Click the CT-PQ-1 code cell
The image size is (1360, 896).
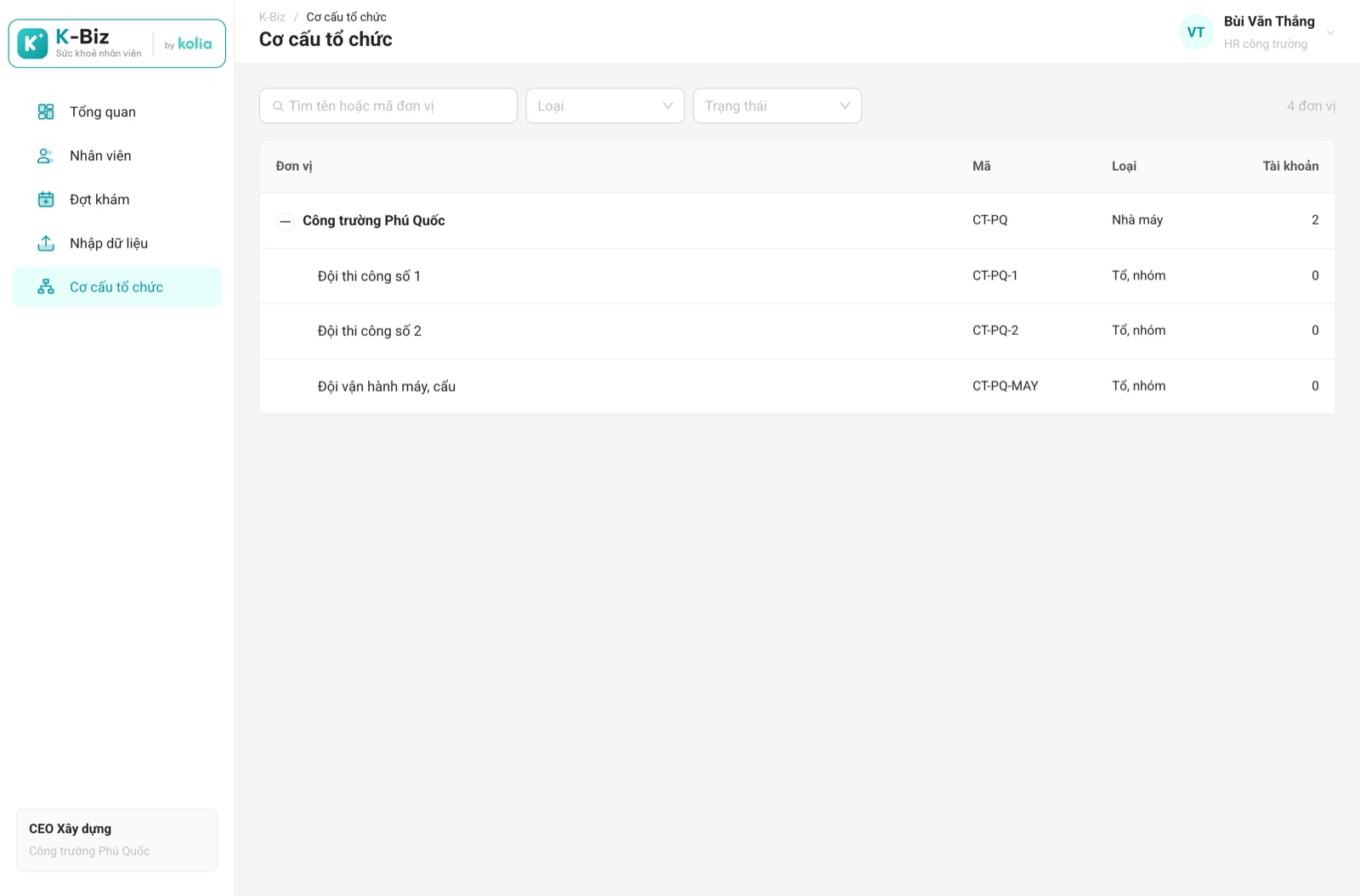click(x=995, y=275)
